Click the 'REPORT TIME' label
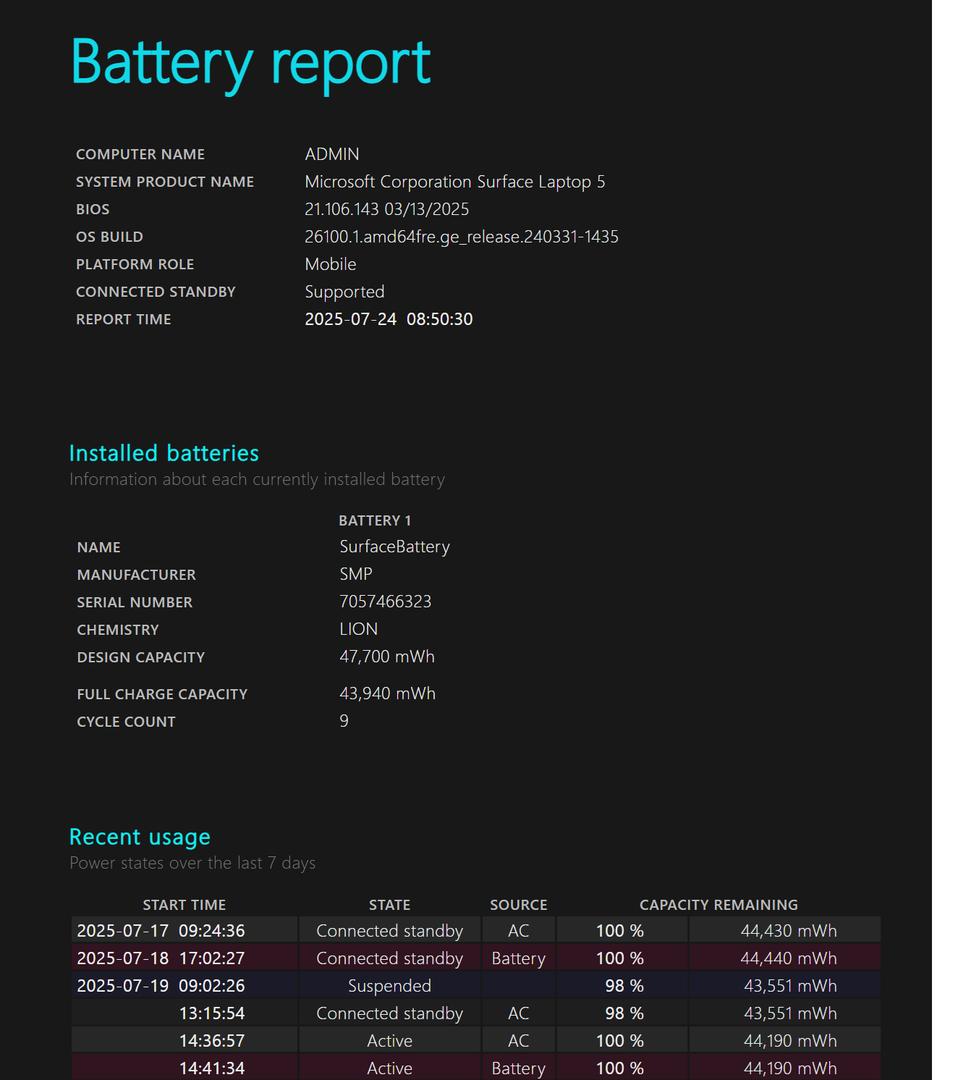The height and width of the screenshot is (1080, 979). [123, 320]
